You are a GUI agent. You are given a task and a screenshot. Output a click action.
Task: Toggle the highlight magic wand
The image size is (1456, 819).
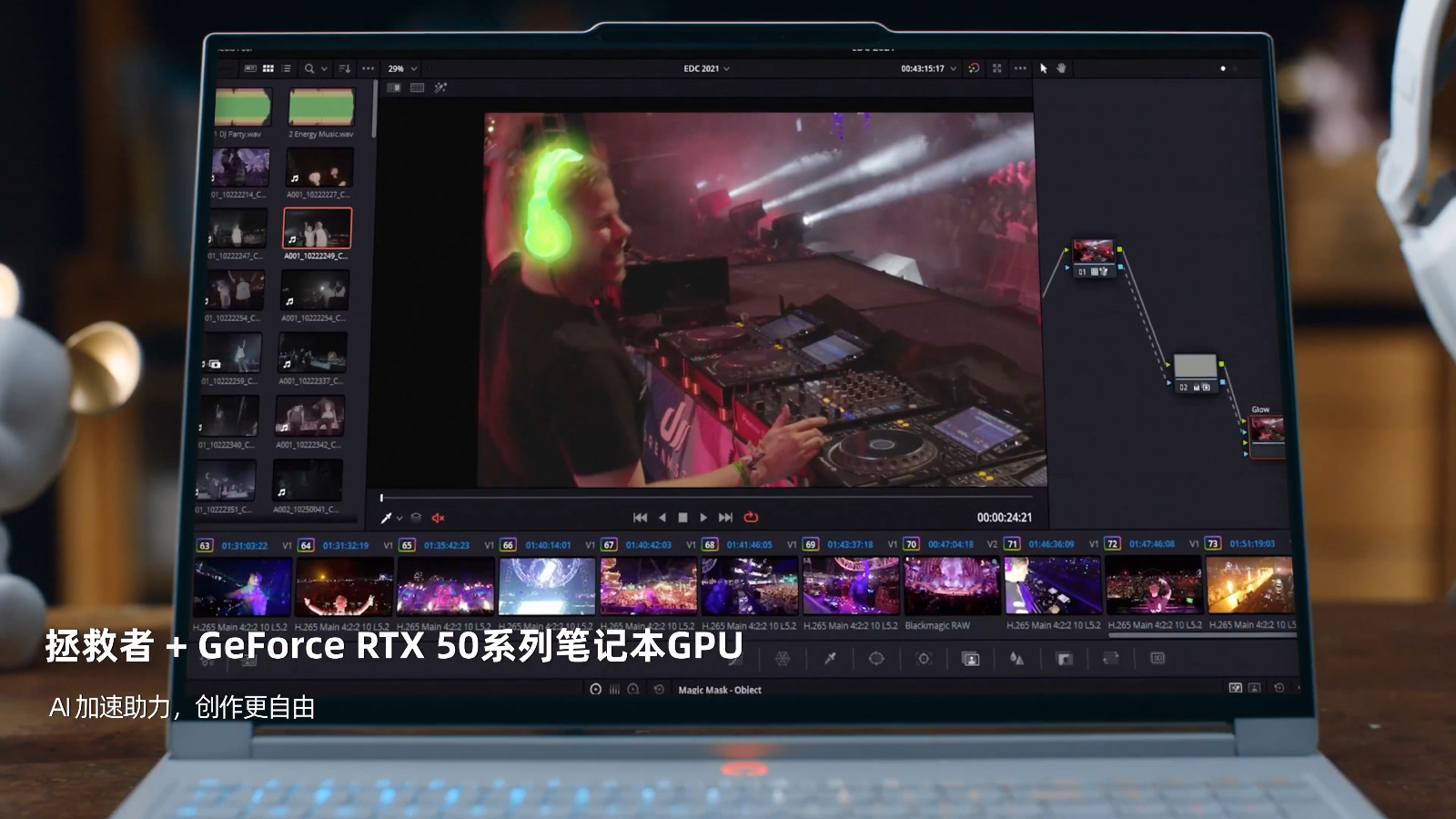click(440, 87)
